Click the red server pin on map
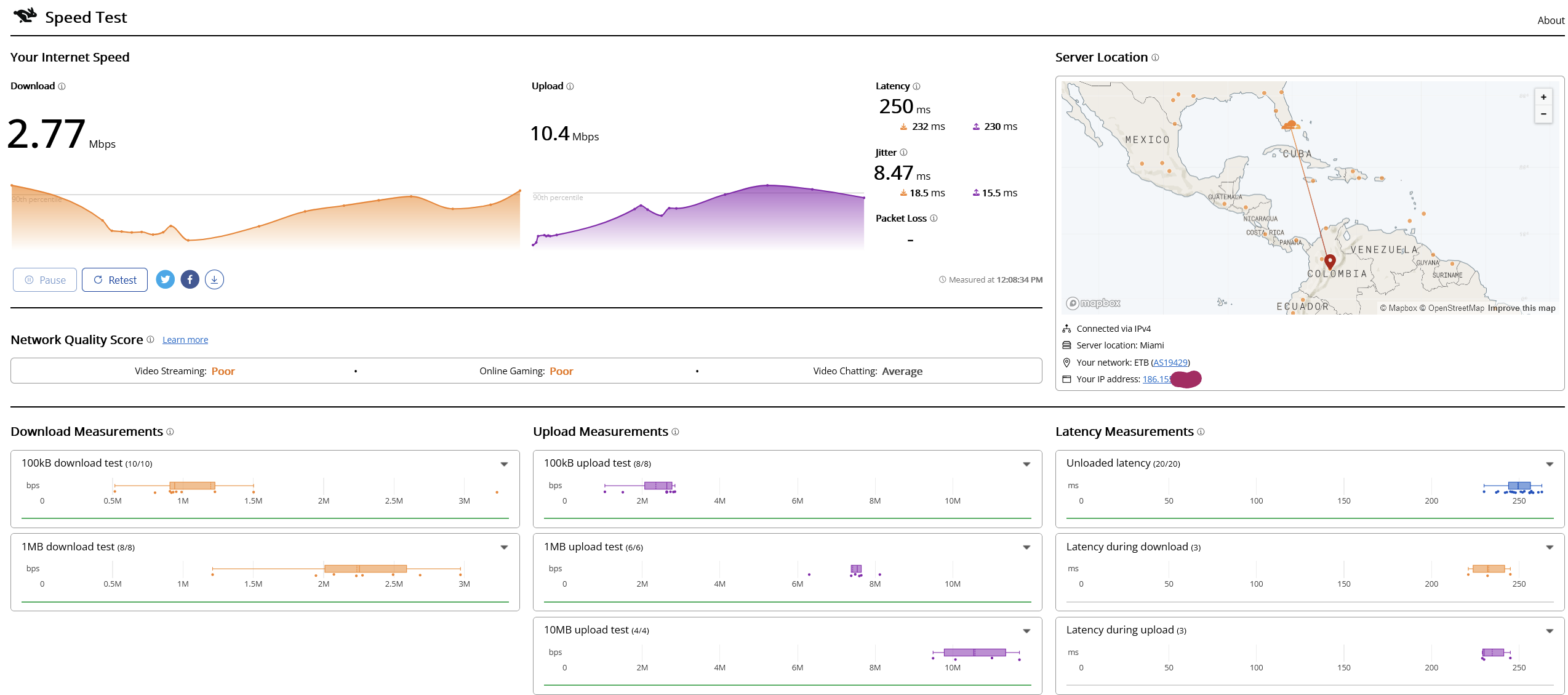The image size is (1568, 695). pos(1330,262)
